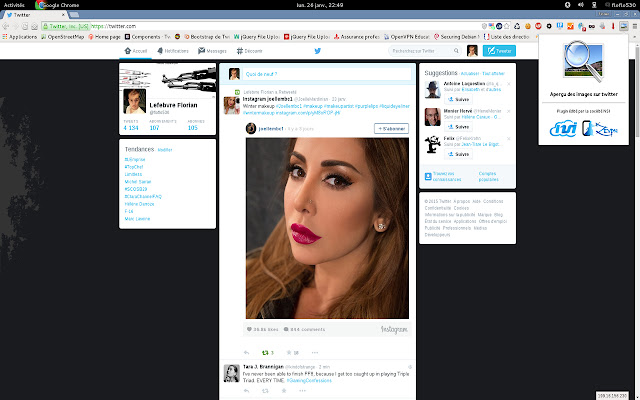The width and height of the screenshot is (640, 400).
Task: Open Trouvez vos connaissances link
Action: click(447, 176)
